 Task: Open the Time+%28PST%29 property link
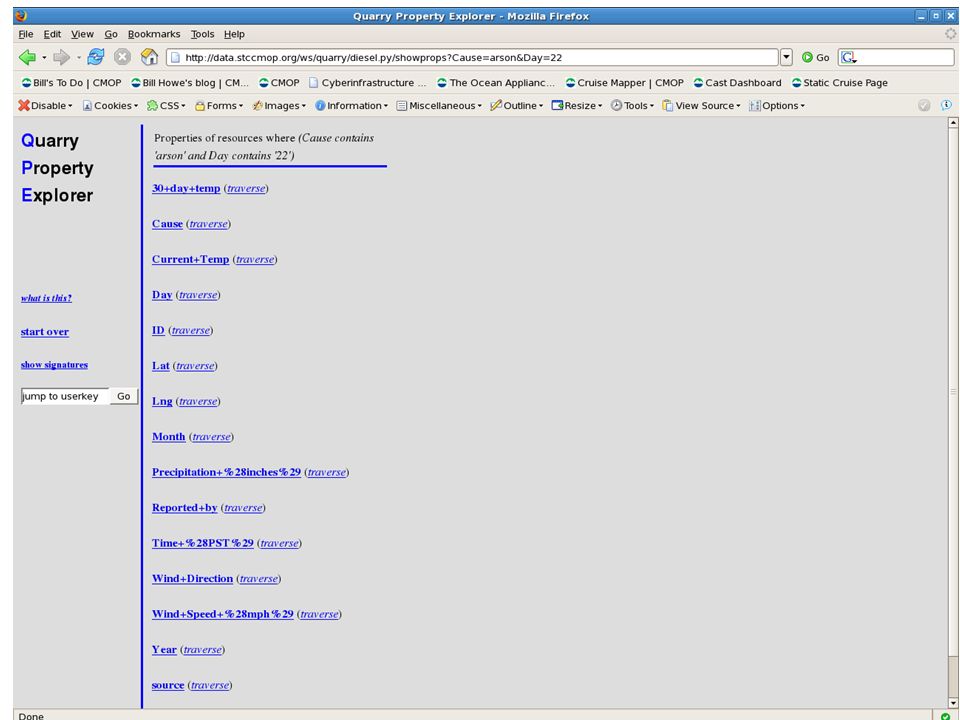pos(203,543)
